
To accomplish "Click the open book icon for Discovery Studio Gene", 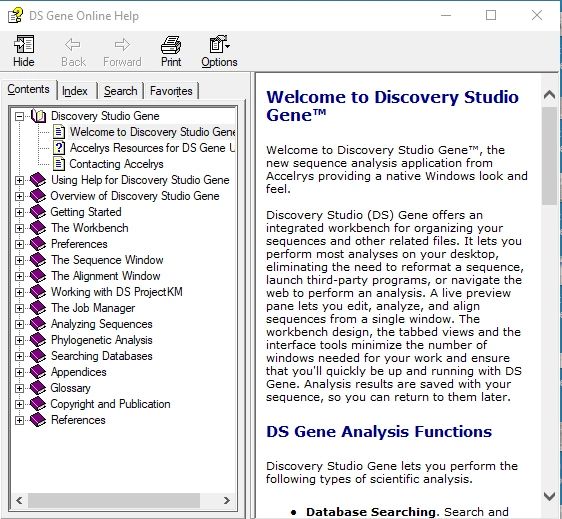I will pos(38,116).
